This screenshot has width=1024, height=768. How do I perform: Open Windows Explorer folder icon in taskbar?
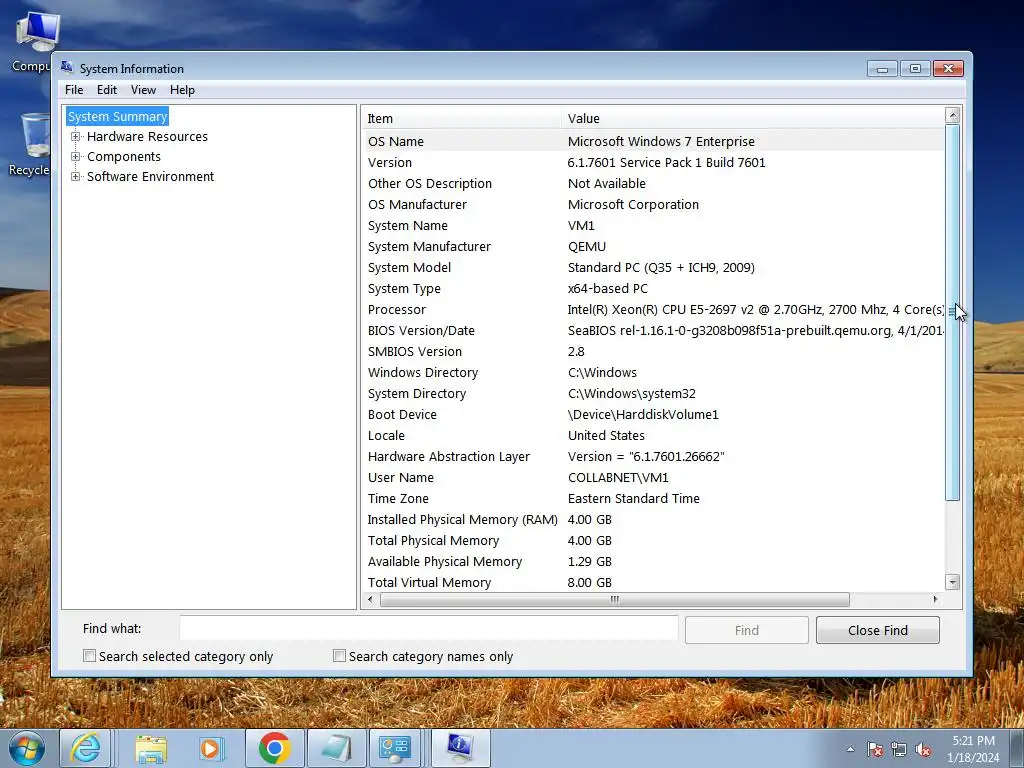pos(151,748)
